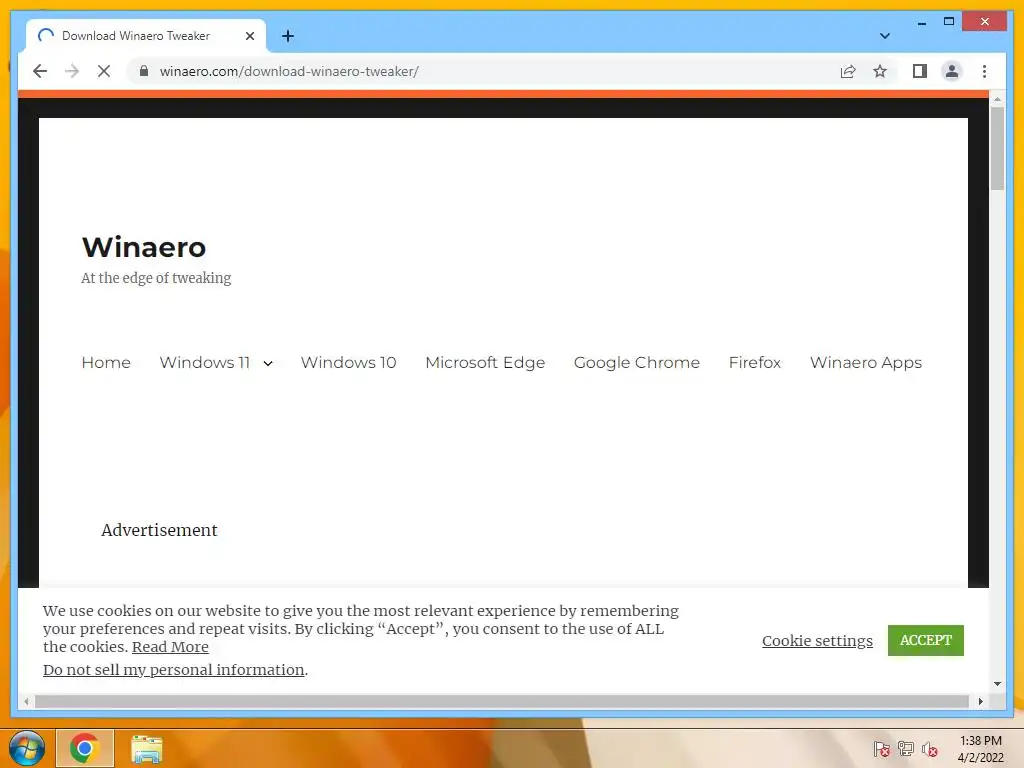Close the Download Winaero Tweaker tab
Screen dimensions: 1024x768
(249, 36)
